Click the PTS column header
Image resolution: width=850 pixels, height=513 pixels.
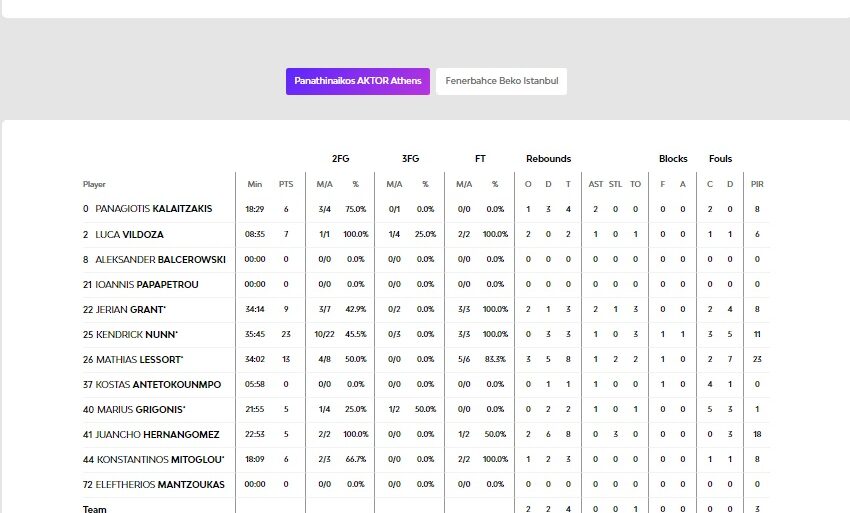[x=286, y=184]
